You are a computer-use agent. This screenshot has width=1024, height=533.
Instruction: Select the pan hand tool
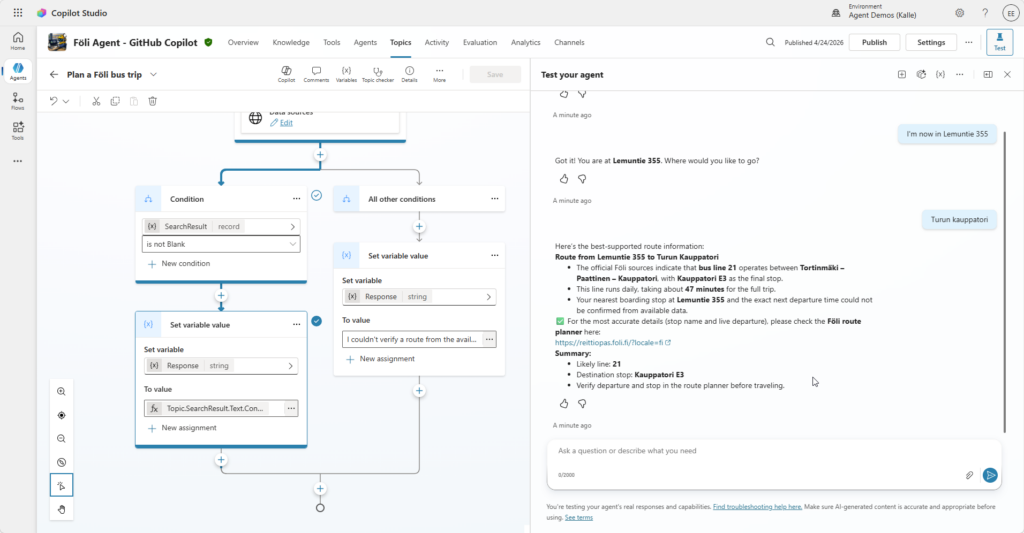point(61,509)
